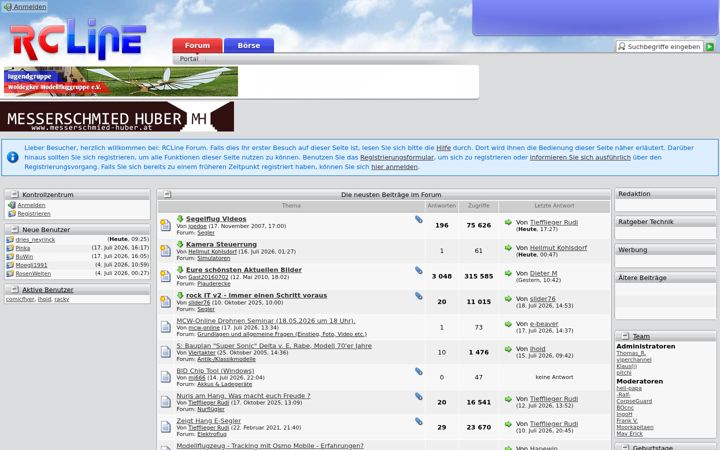Jump to first new post in rock IT v2
Viewport: 720px width, 450px height.
point(180,295)
